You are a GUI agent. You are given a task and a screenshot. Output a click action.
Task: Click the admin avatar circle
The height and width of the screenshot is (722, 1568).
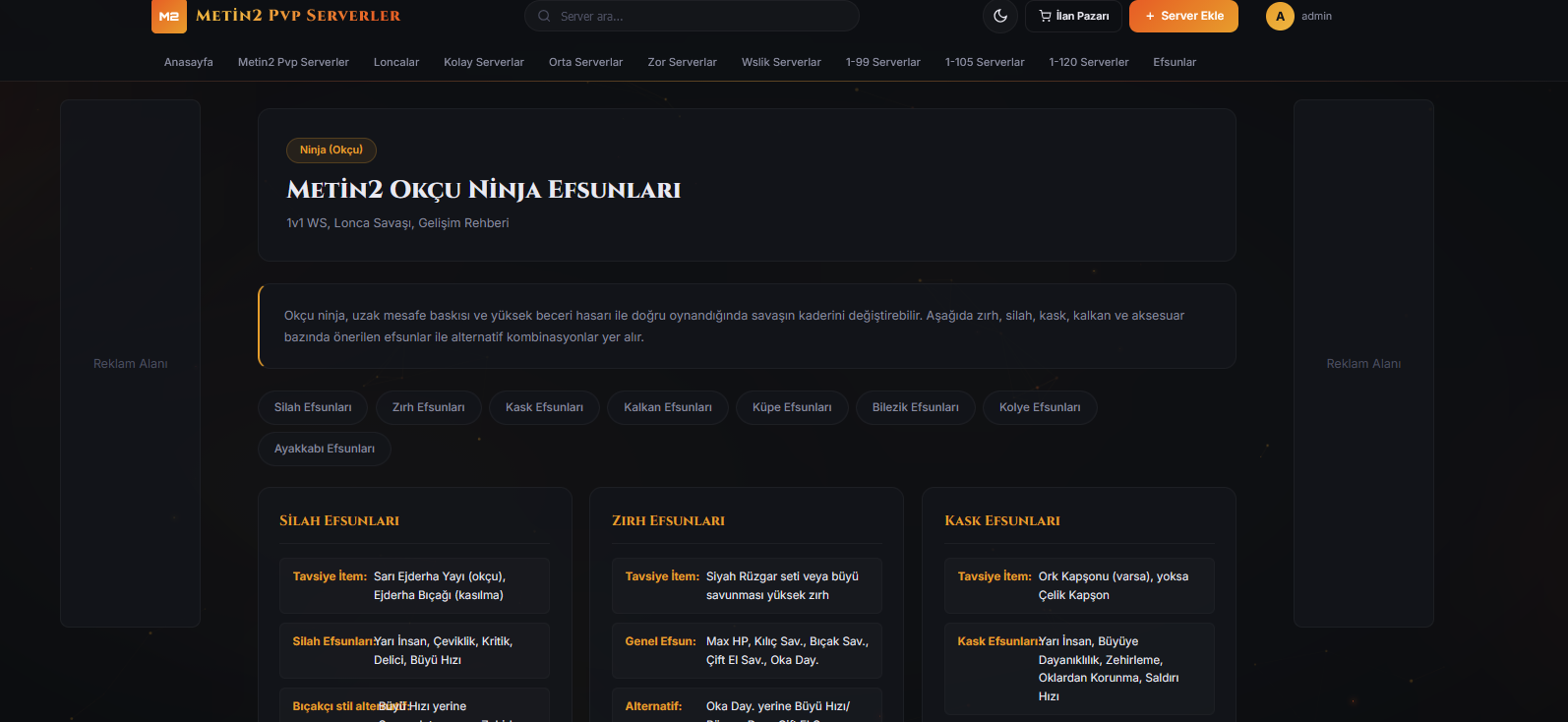1280,16
